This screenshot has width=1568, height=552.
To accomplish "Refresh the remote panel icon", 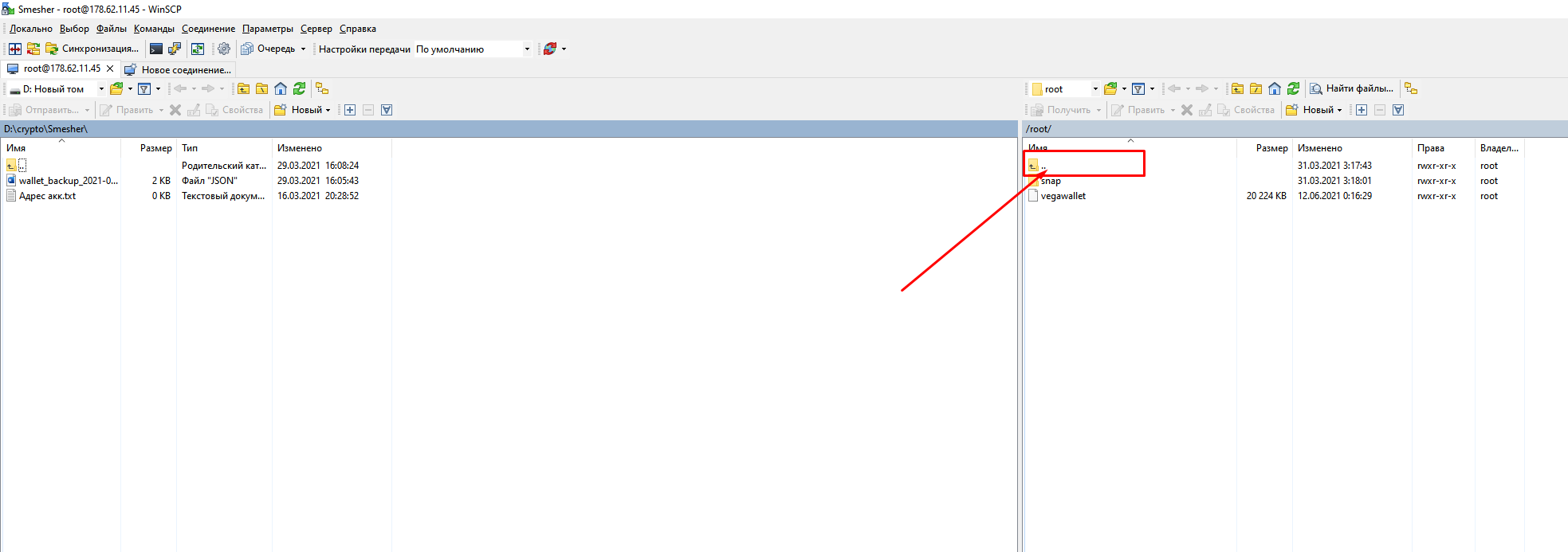I will pos(1293,88).
